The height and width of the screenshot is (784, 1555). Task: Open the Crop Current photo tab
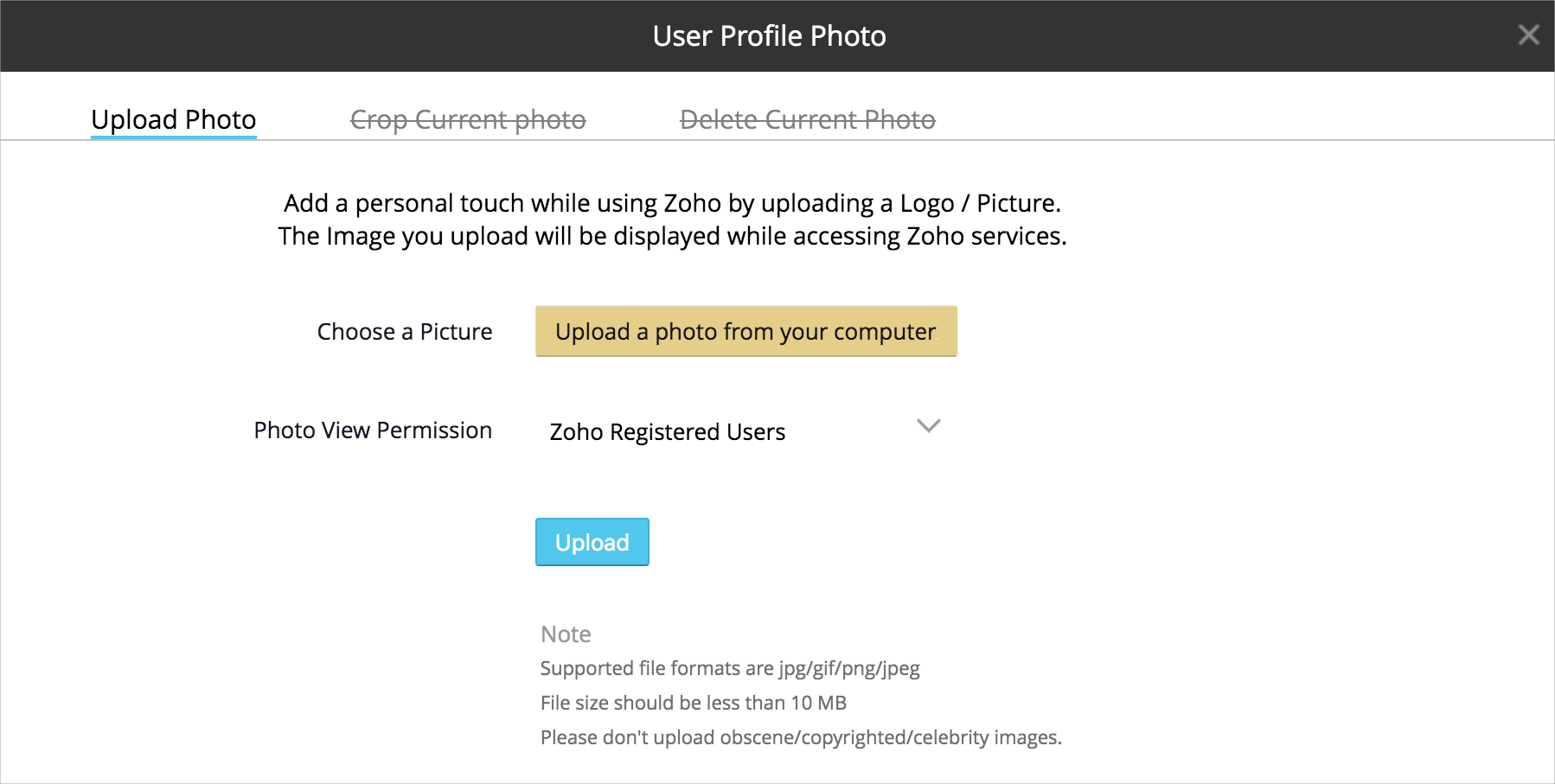468,119
